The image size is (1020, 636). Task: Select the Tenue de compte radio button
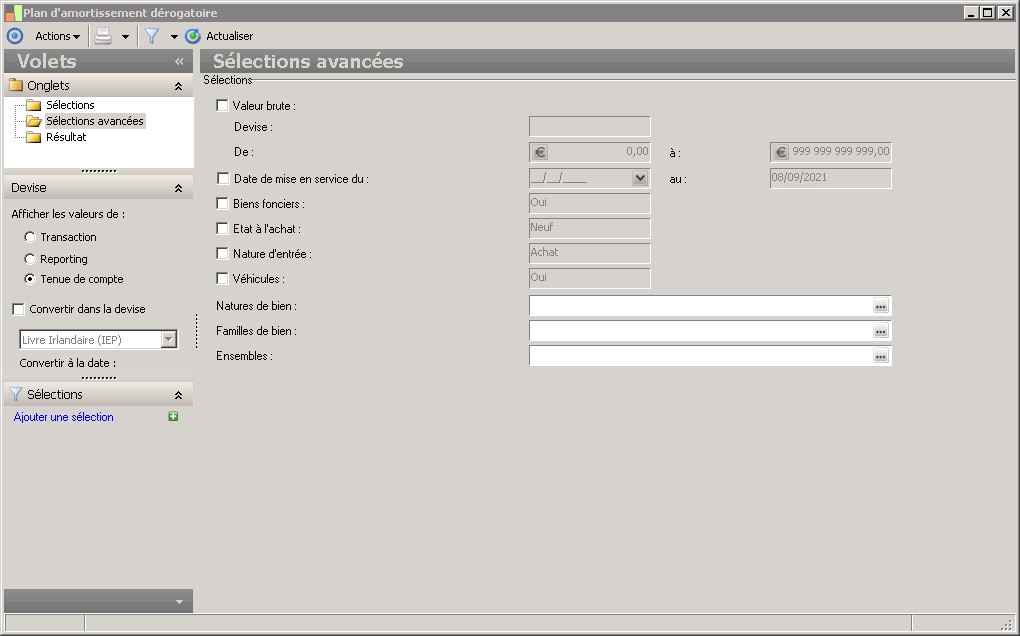tap(30, 279)
